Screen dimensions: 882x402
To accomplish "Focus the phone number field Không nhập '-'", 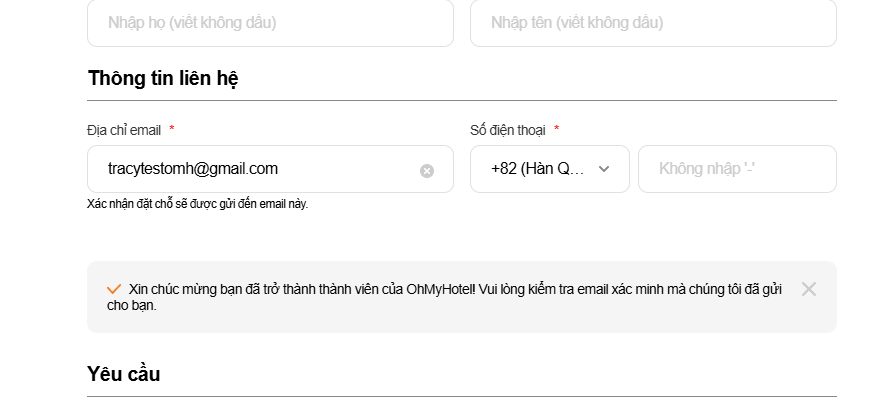I will point(737,169).
